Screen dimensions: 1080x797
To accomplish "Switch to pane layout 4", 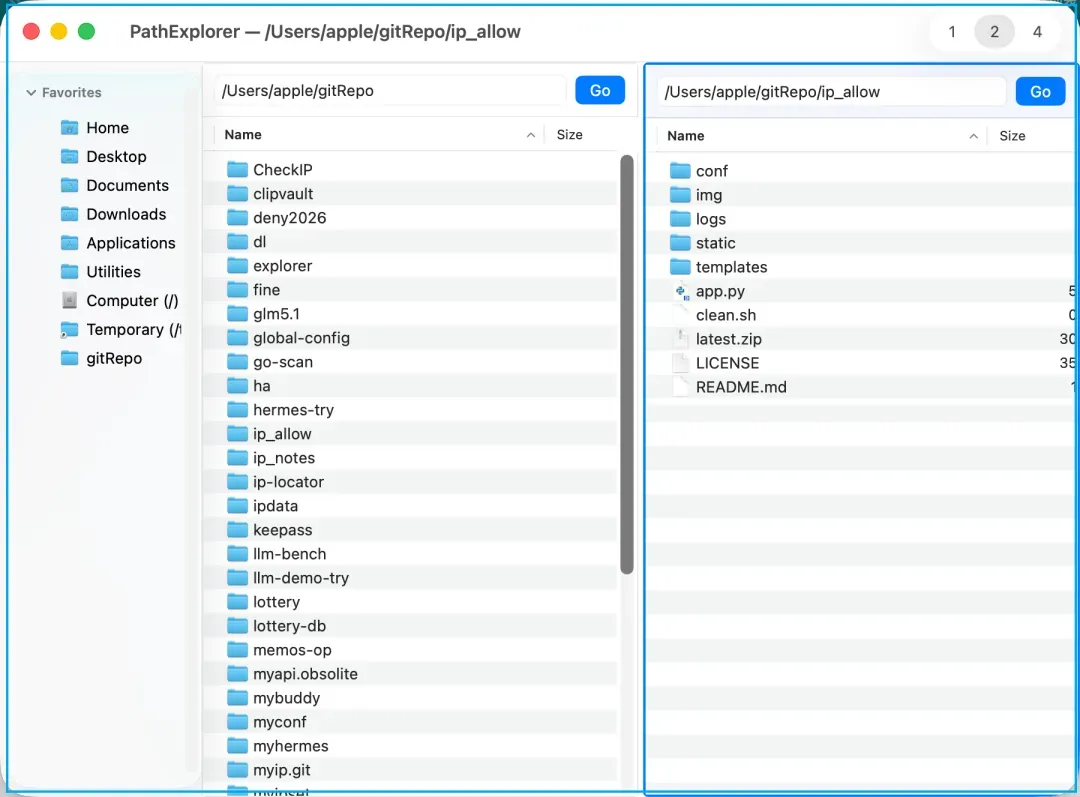I will (1037, 32).
